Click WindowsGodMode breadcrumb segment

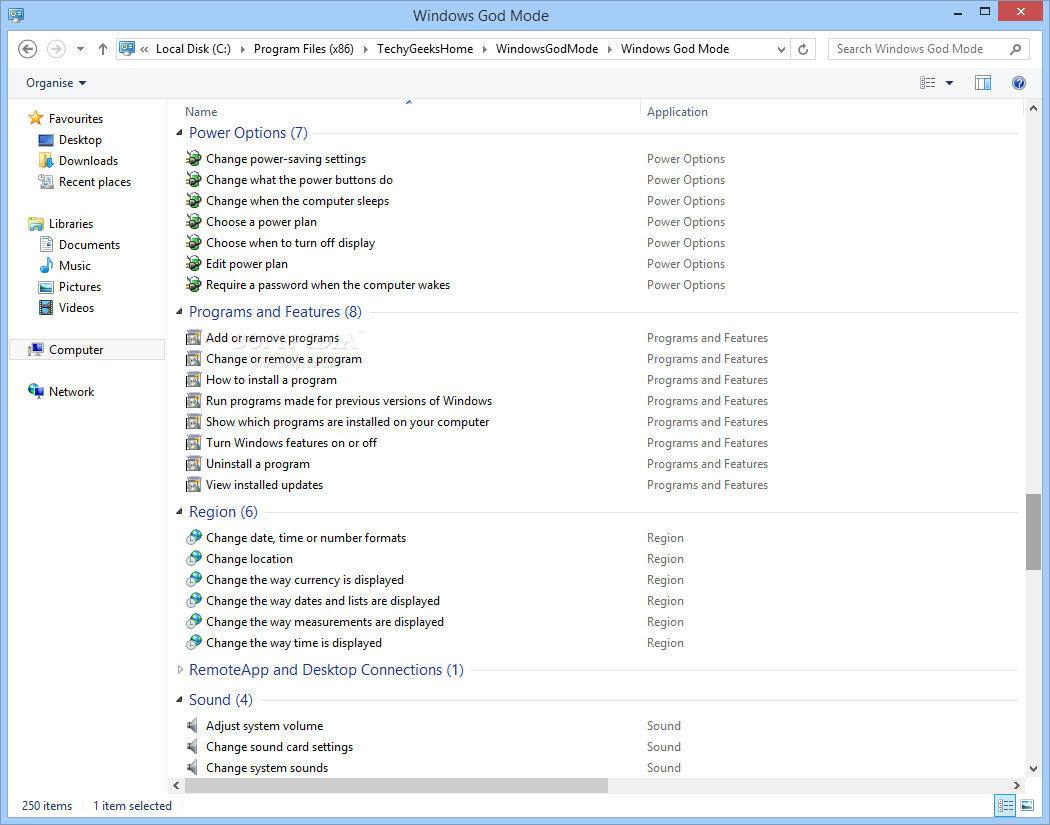[x=546, y=49]
